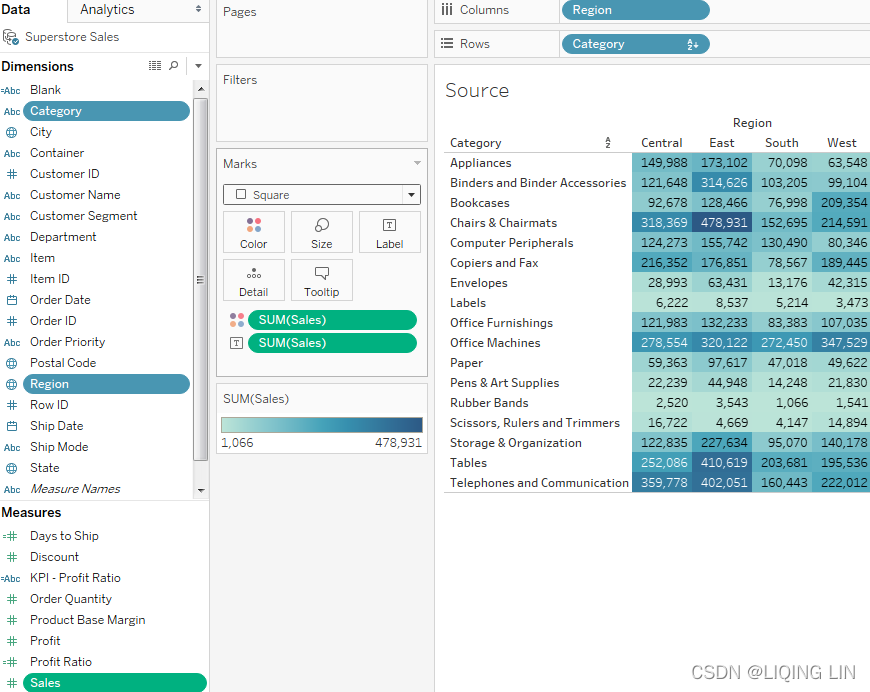Image resolution: width=870 pixels, height=692 pixels.
Task: Click the calculated Abc icon next to KPI - Profit Ratio
Action: (x=11, y=578)
